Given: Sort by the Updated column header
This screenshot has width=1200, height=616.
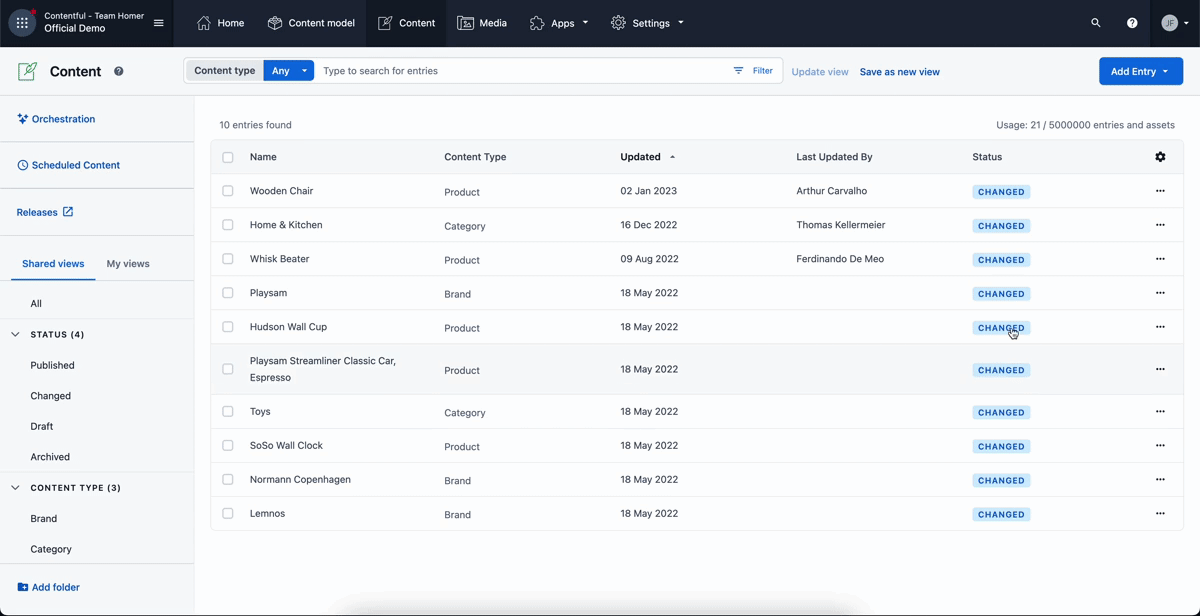Looking at the screenshot, I should [647, 157].
